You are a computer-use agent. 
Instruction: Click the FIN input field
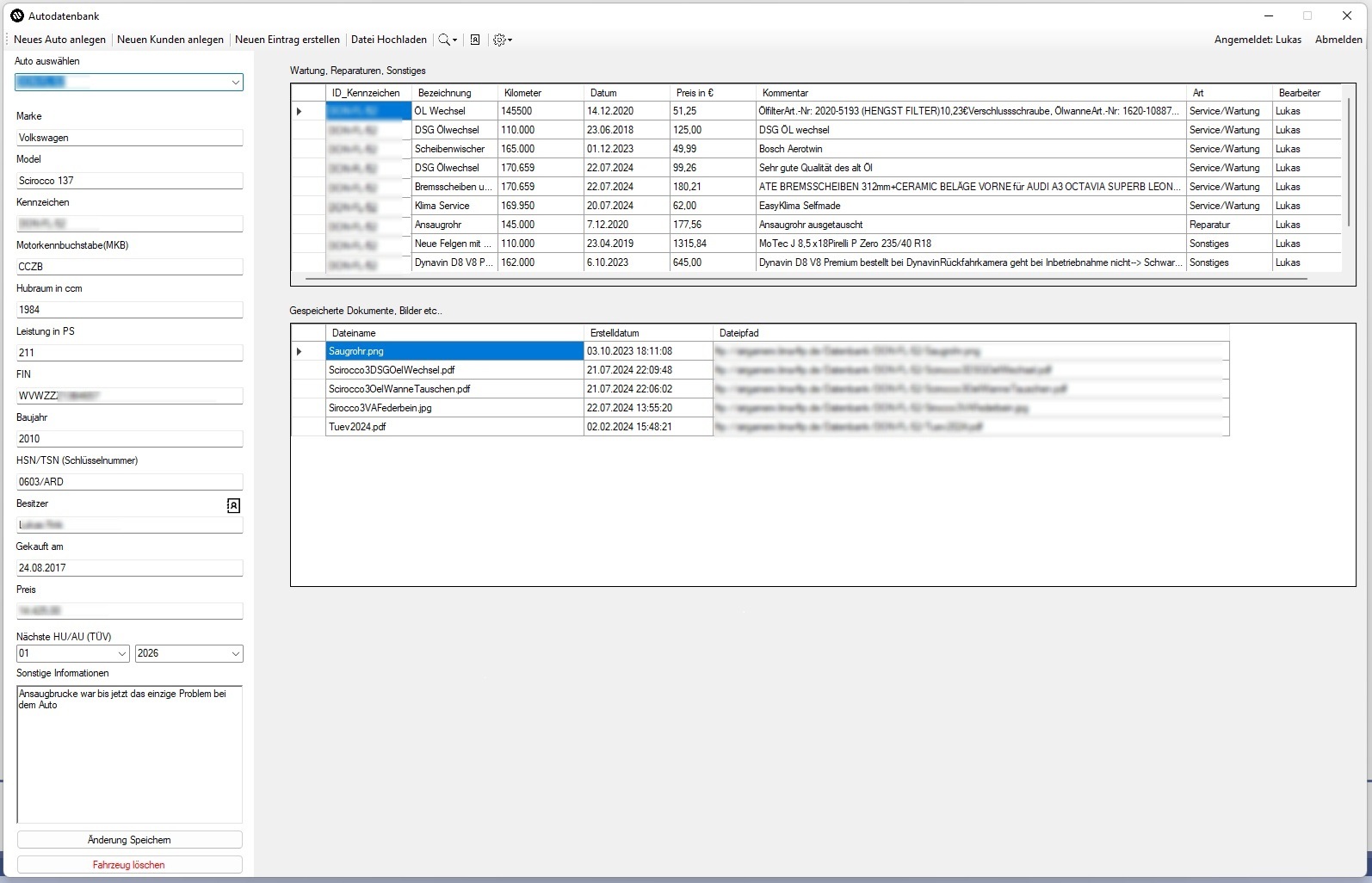tap(129, 396)
